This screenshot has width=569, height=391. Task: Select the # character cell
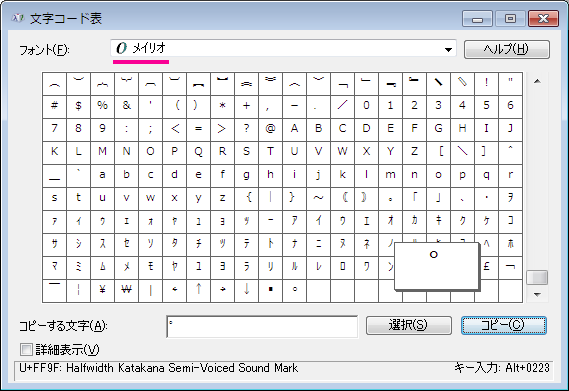pos(54,106)
